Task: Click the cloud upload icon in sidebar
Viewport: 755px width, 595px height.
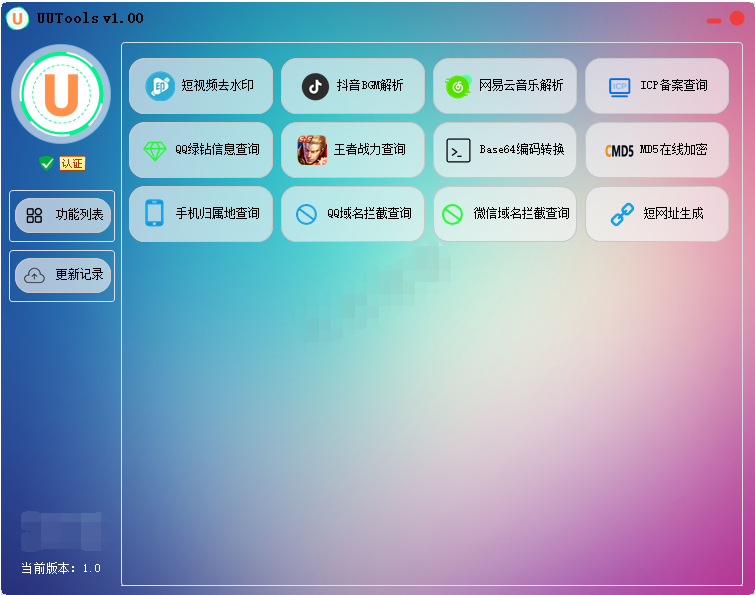Action: [x=34, y=275]
